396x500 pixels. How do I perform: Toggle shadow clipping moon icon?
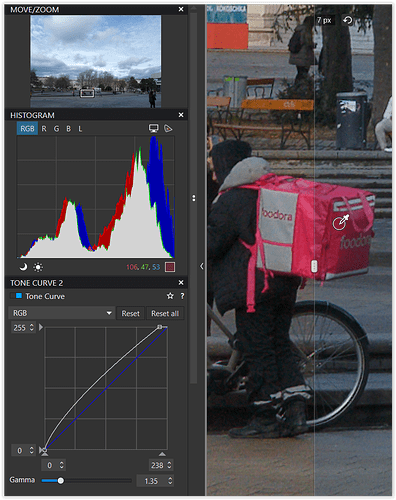[x=23, y=267]
